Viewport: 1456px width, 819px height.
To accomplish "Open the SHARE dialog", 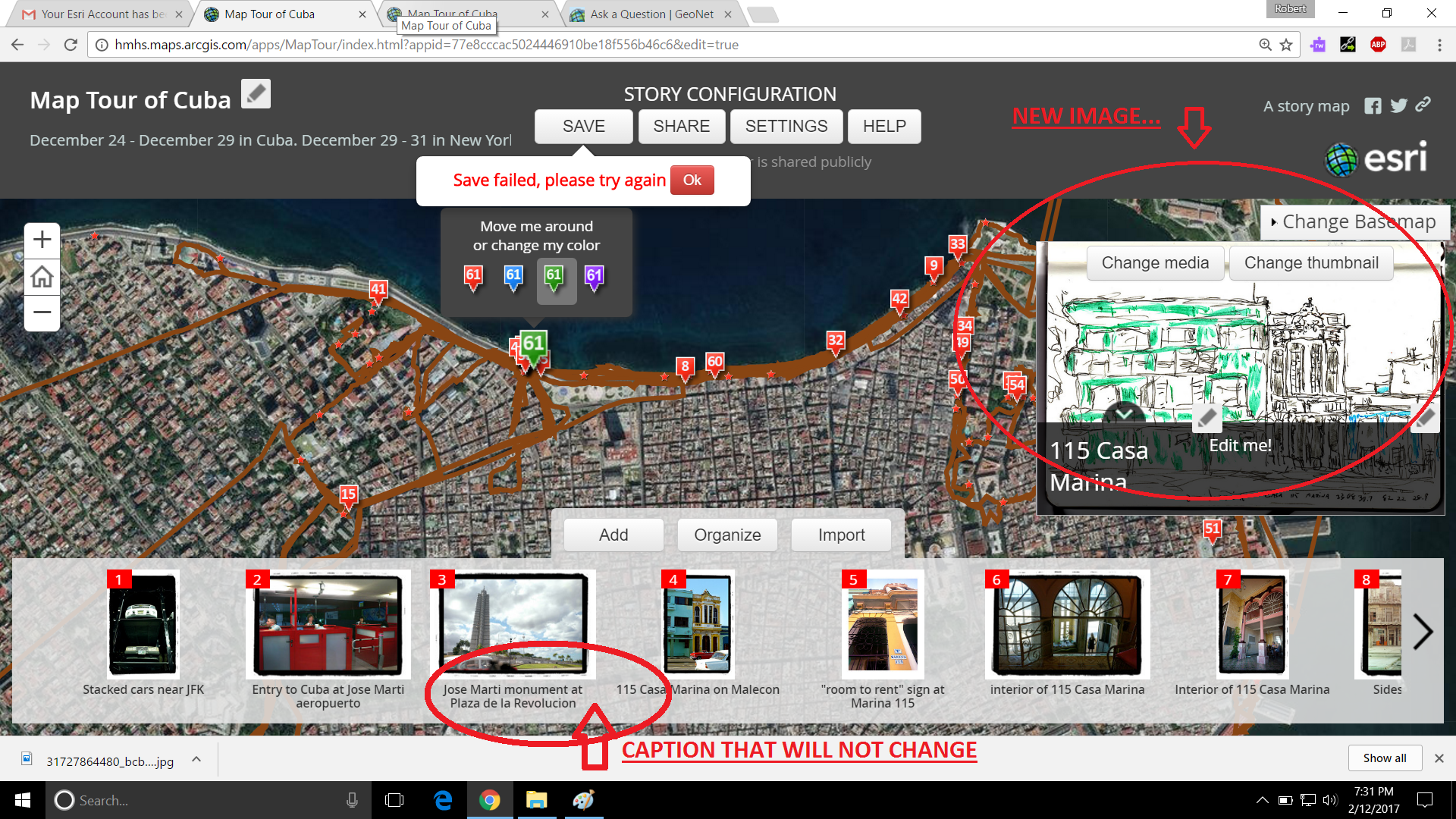I will [x=682, y=127].
